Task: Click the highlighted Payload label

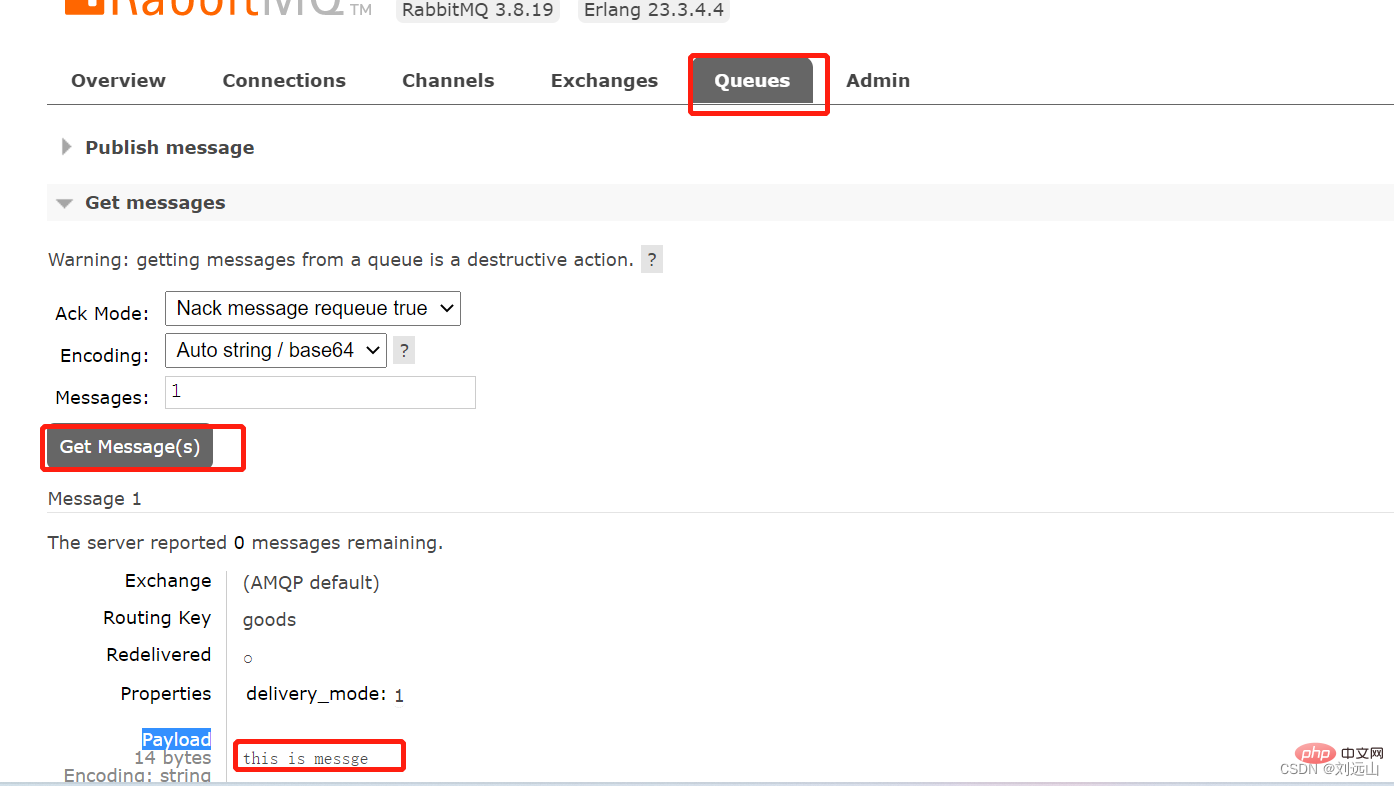Action: coord(176,739)
